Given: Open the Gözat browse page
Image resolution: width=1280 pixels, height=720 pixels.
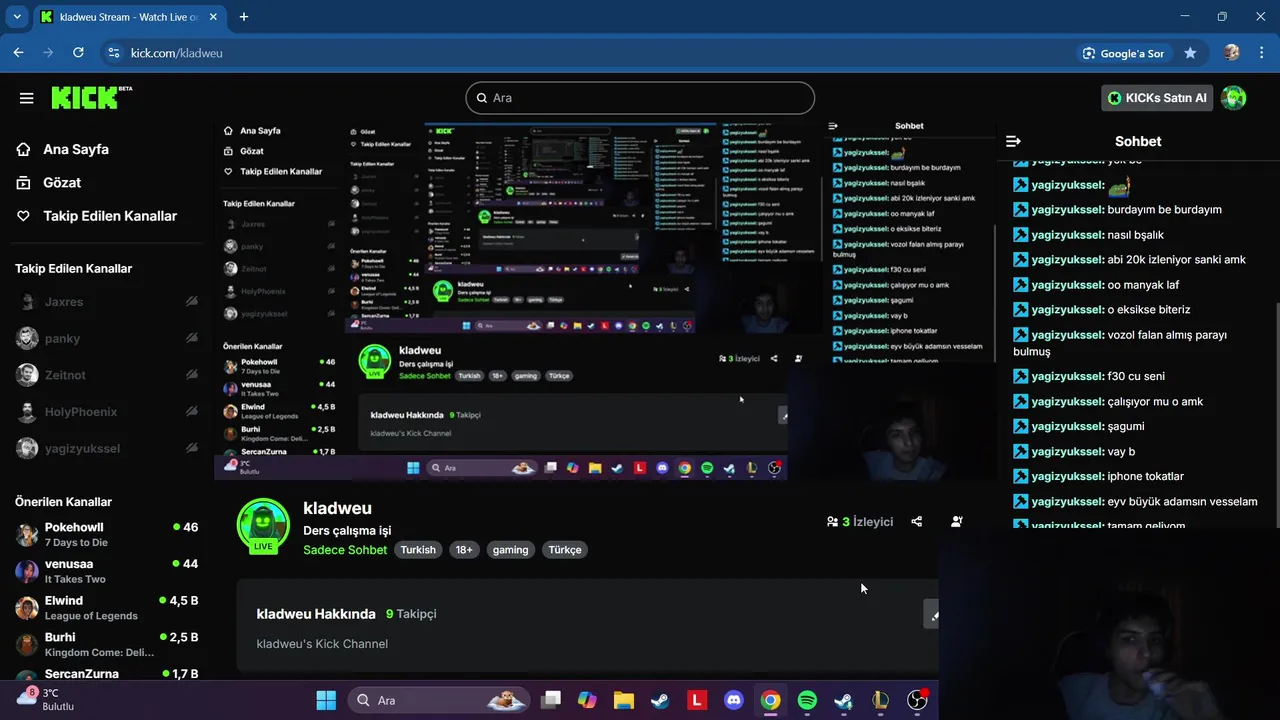Looking at the screenshot, I should [x=48, y=182].
